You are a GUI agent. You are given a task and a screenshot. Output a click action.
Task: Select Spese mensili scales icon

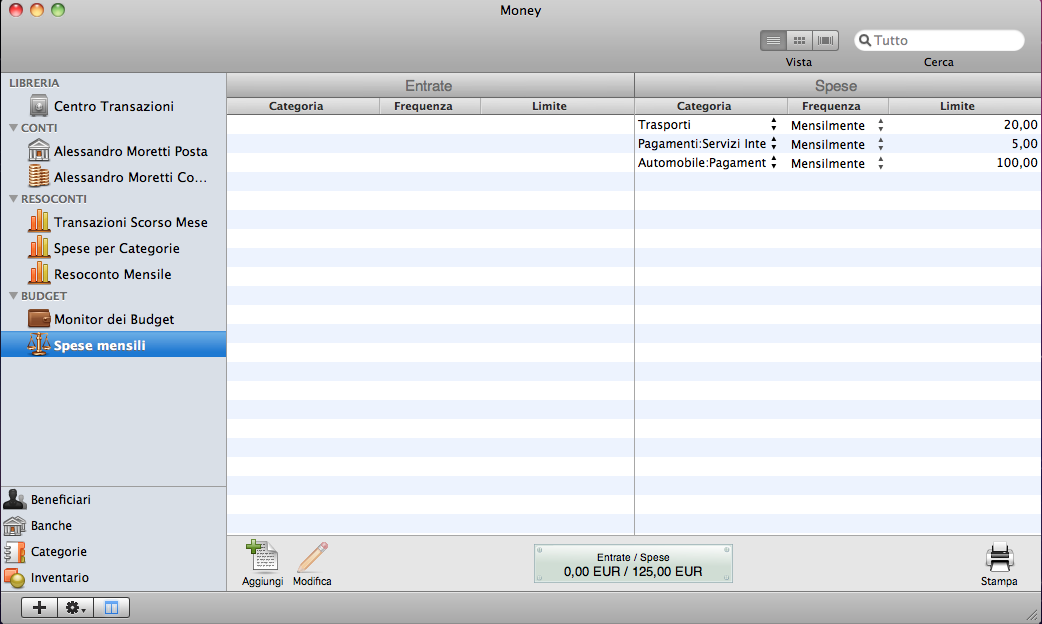[x=39, y=344]
